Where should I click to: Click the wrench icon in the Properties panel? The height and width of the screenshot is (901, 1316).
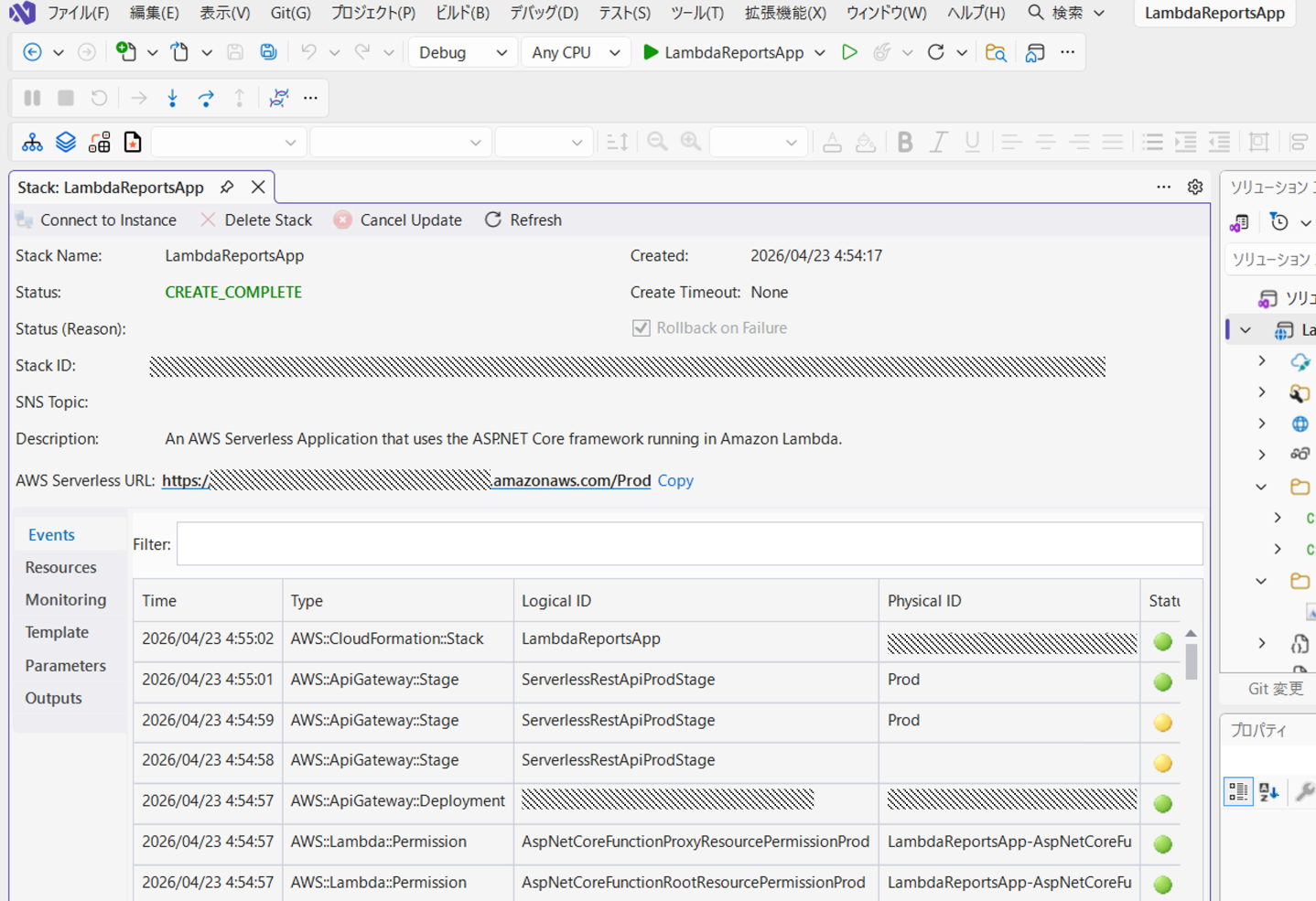[1304, 791]
